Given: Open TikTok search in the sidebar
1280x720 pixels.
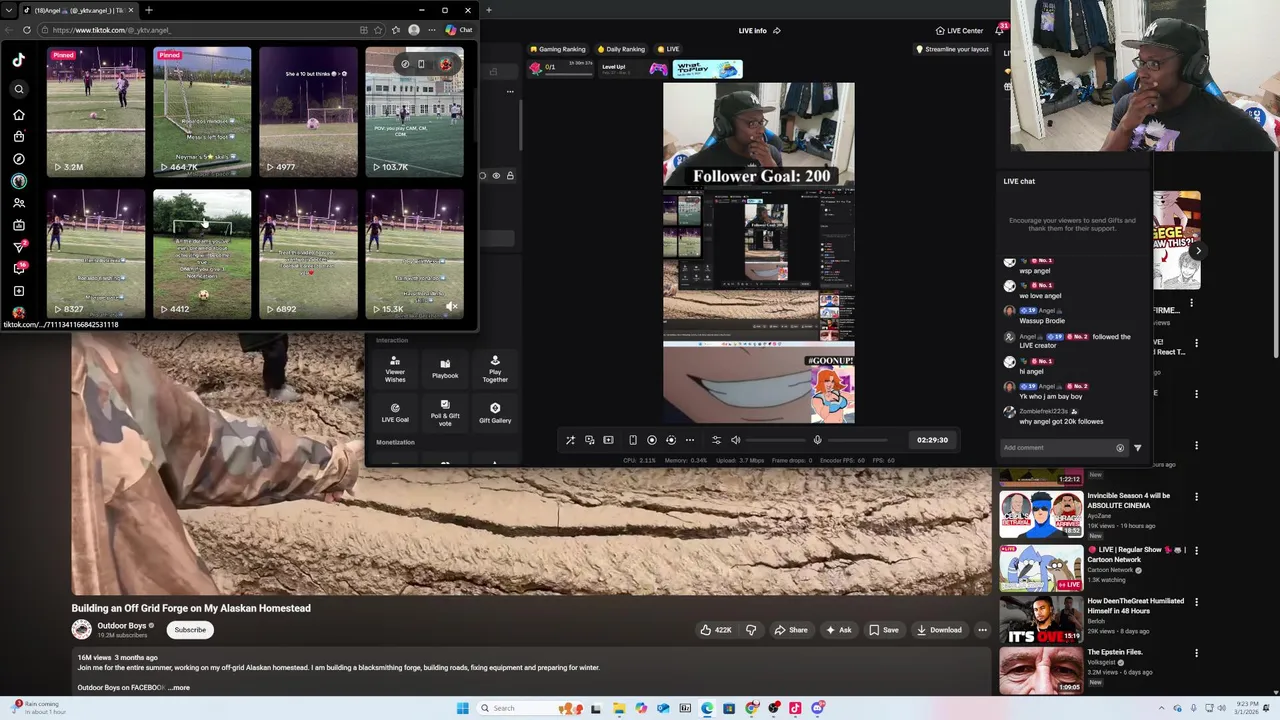Looking at the screenshot, I should click(x=19, y=90).
